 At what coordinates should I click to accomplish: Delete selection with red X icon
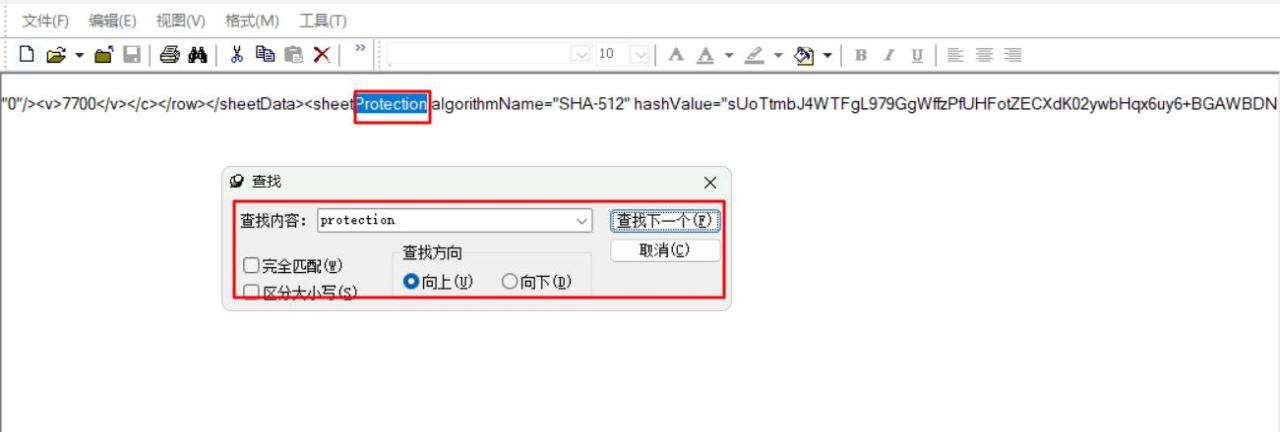322,55
